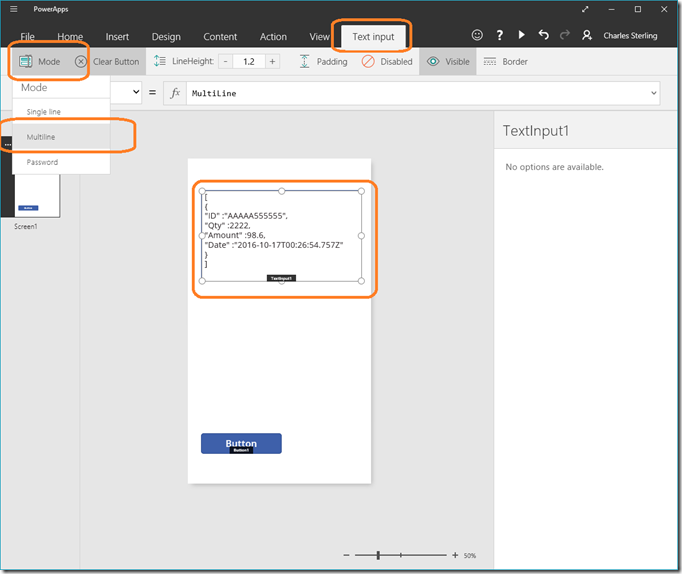Open the Padding settings

pos(323,62)
